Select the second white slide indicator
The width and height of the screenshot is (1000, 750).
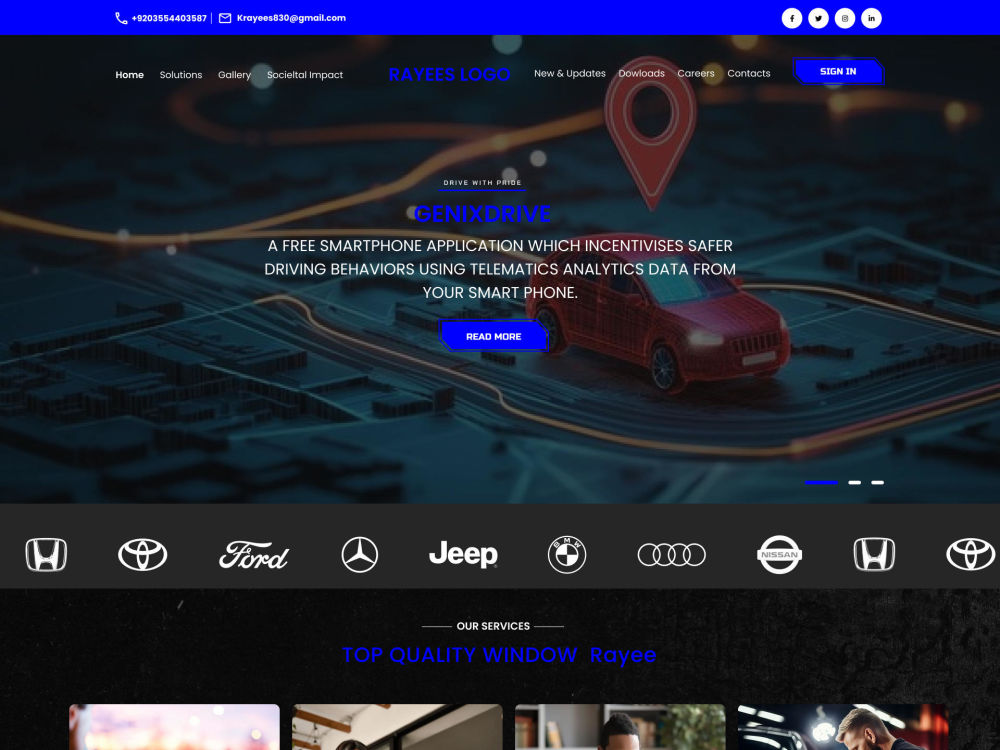tap(855, 483)
